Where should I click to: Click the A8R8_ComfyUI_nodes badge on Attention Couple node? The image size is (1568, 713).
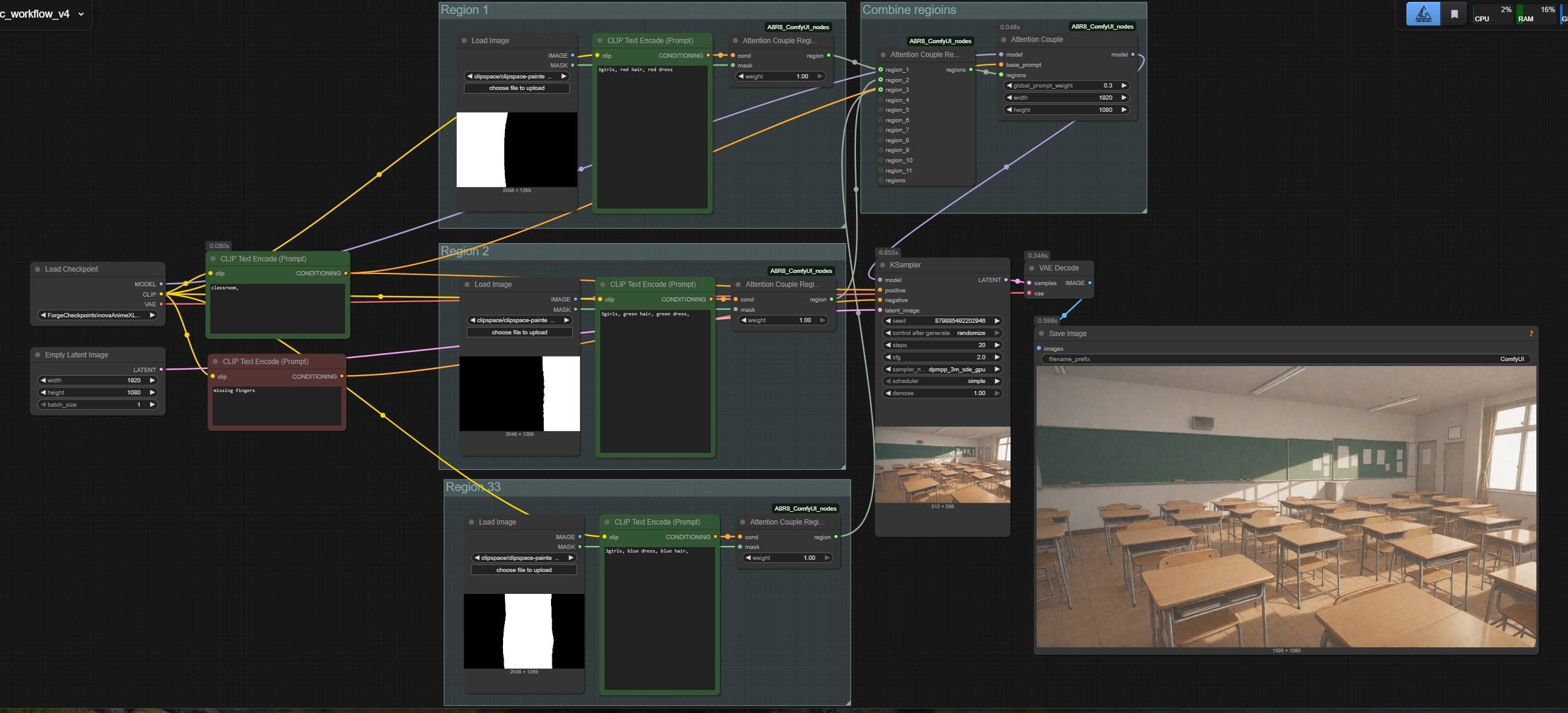pos(1102,27)
